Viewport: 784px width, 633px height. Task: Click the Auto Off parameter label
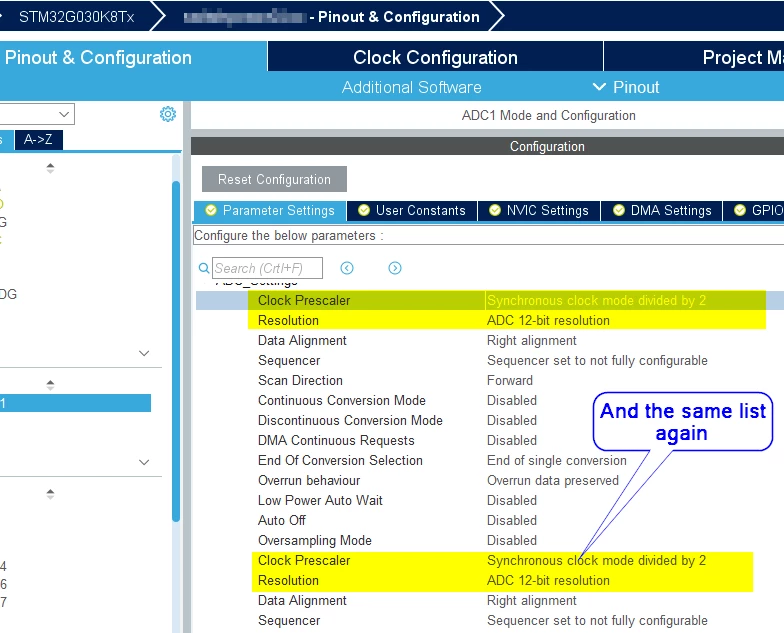(x=282, y=520)
